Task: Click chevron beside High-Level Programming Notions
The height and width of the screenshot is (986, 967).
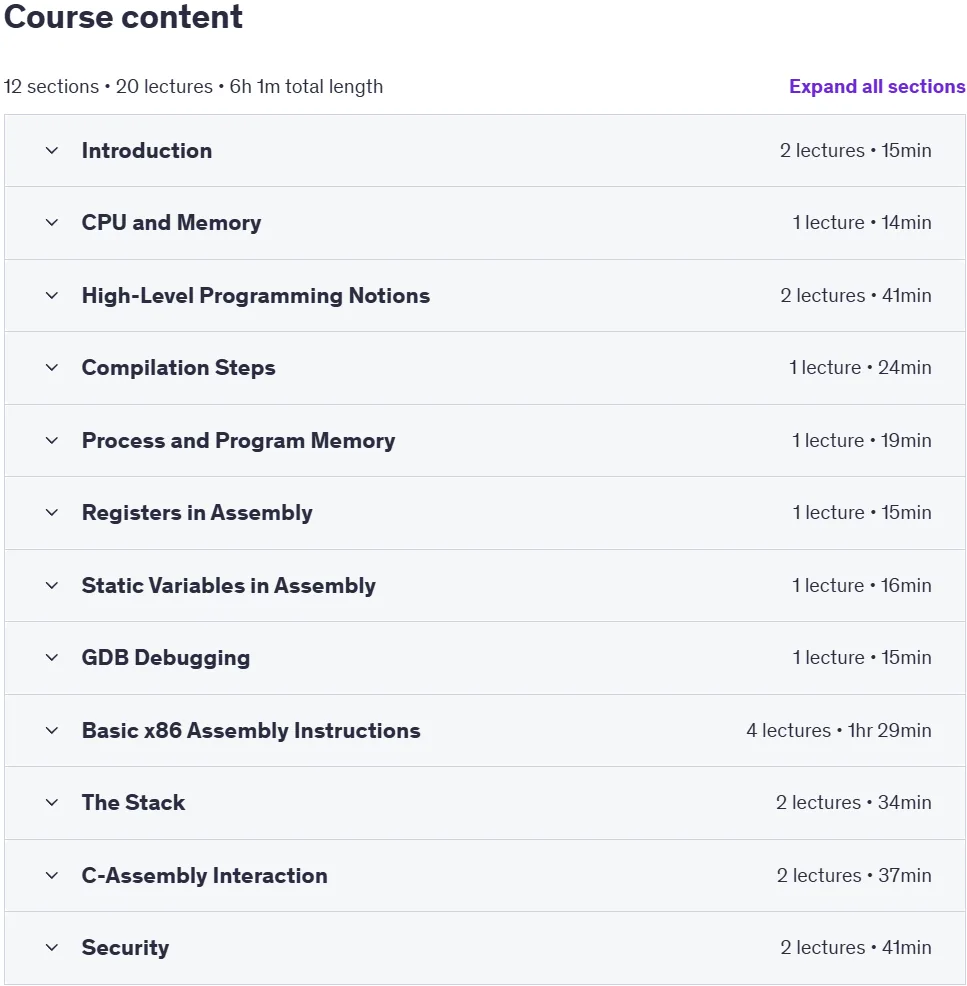Action: 52,296
